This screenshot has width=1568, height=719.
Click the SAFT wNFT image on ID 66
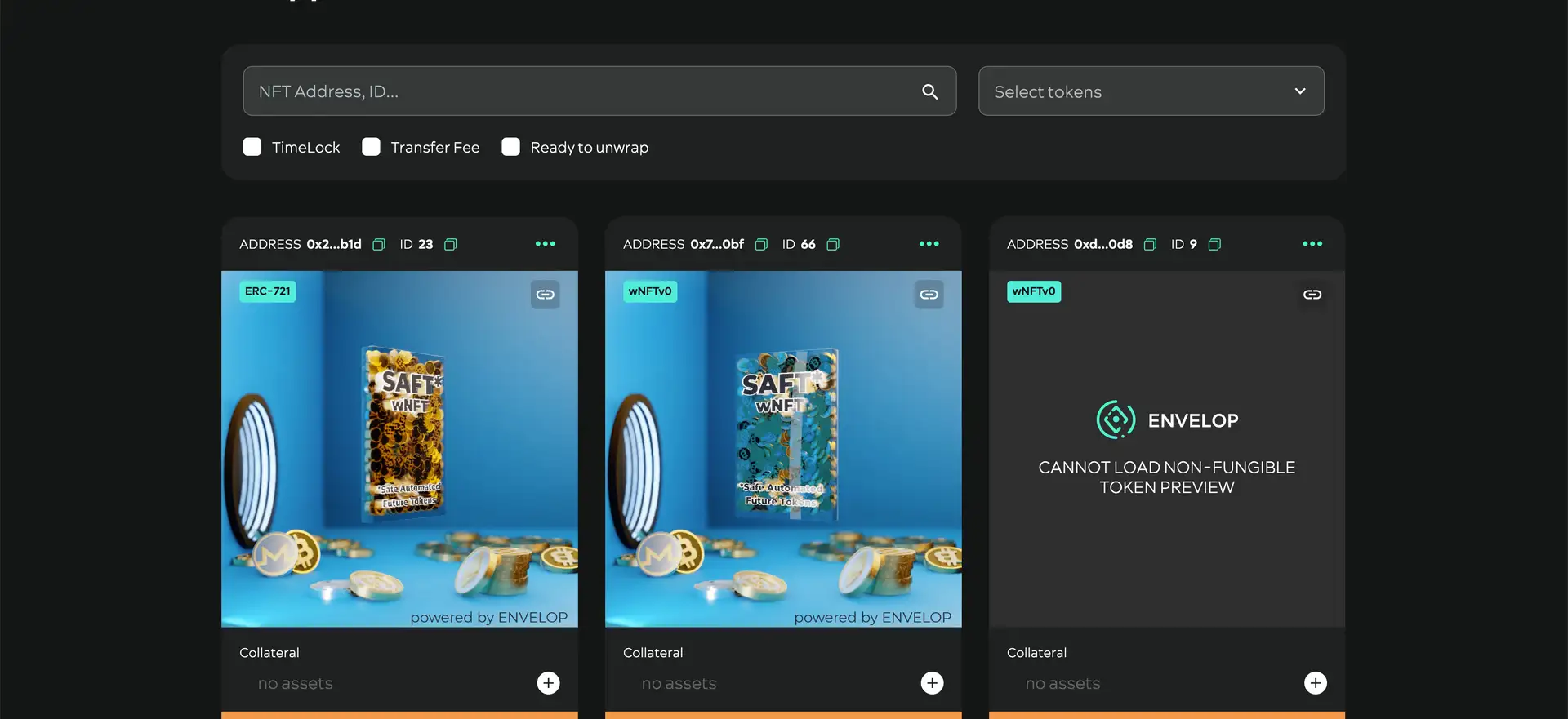(782, 449)
